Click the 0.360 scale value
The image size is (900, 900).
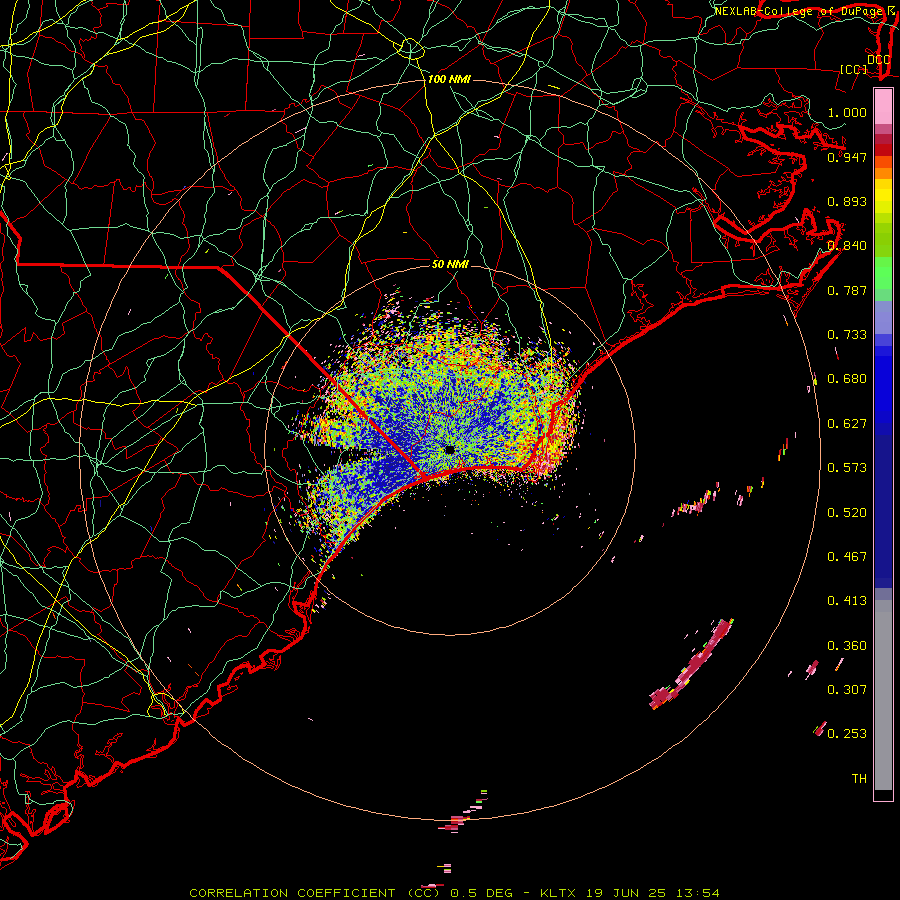click(847, 646)
